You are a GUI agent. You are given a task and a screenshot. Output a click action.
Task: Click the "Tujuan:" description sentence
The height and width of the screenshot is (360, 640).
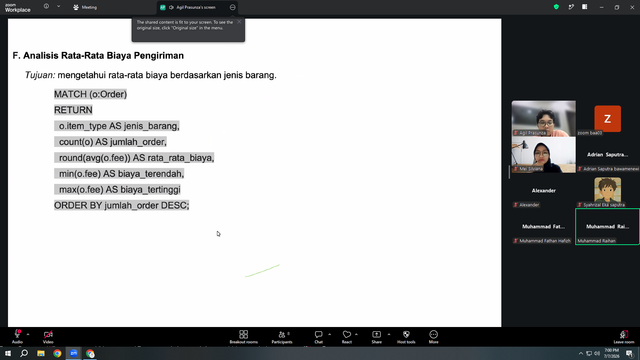pos(151,75)
